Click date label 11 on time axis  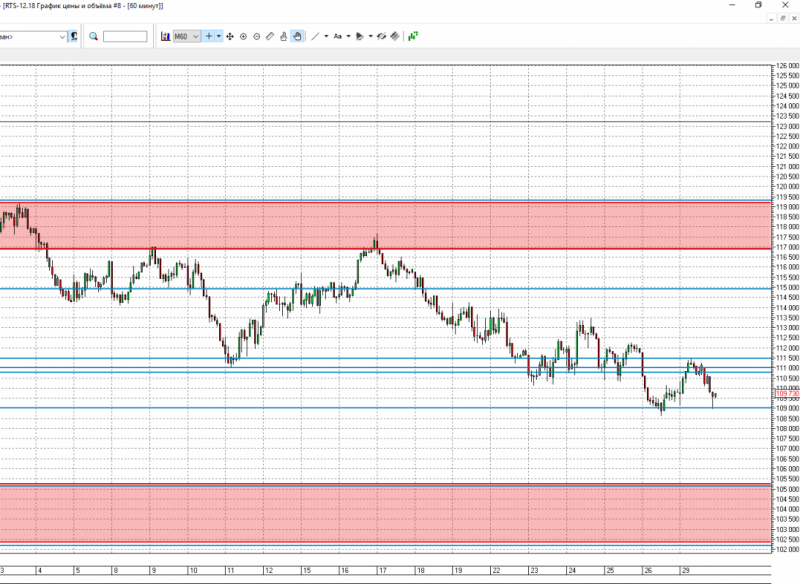click(230, 570)
